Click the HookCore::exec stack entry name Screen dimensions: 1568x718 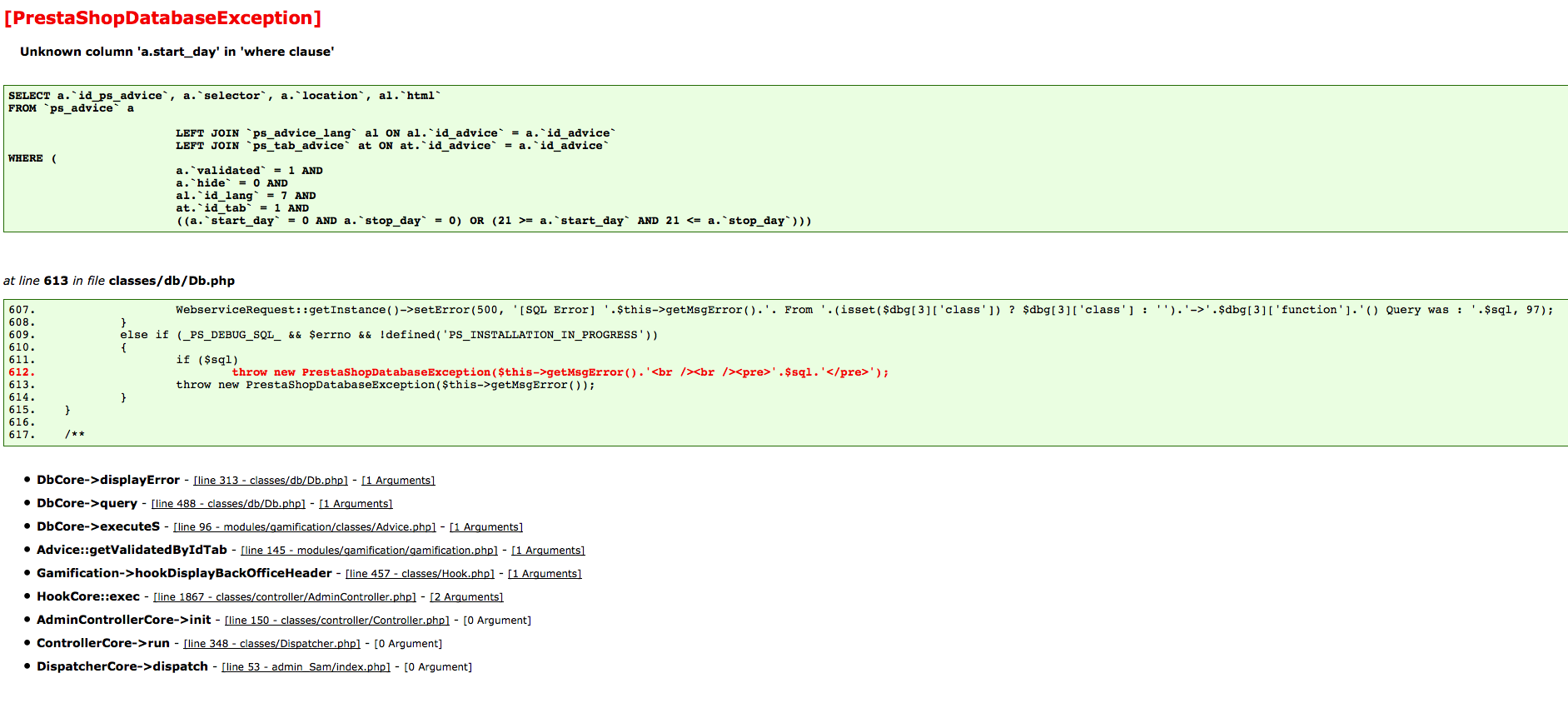88,596
